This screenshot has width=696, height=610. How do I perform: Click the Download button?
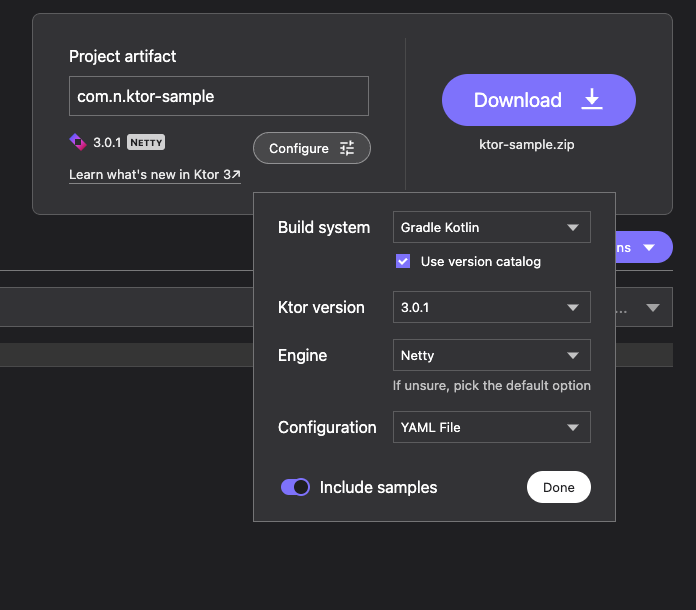coord(538,100)
